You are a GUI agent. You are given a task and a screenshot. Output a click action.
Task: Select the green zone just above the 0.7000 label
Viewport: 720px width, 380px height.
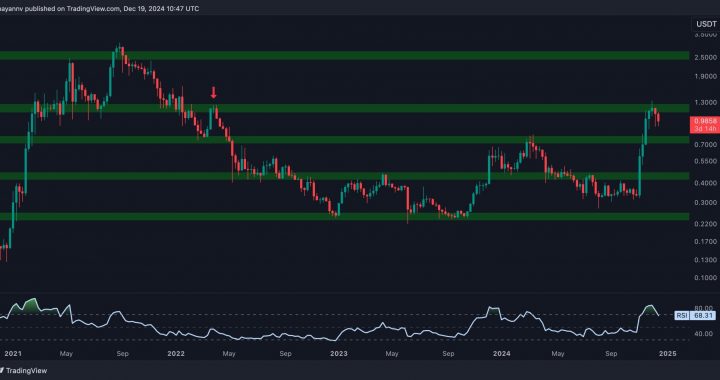[x=344, y=140]
